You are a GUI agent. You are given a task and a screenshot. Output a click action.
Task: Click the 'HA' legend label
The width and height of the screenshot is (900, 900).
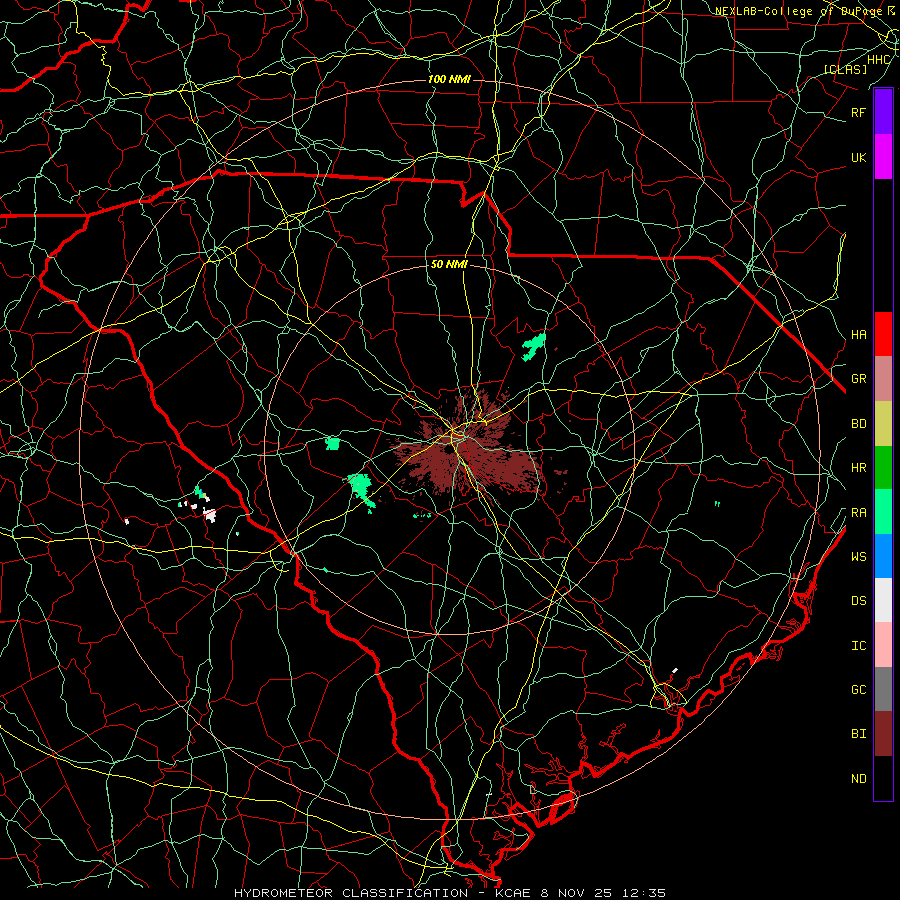coord(858,334)
